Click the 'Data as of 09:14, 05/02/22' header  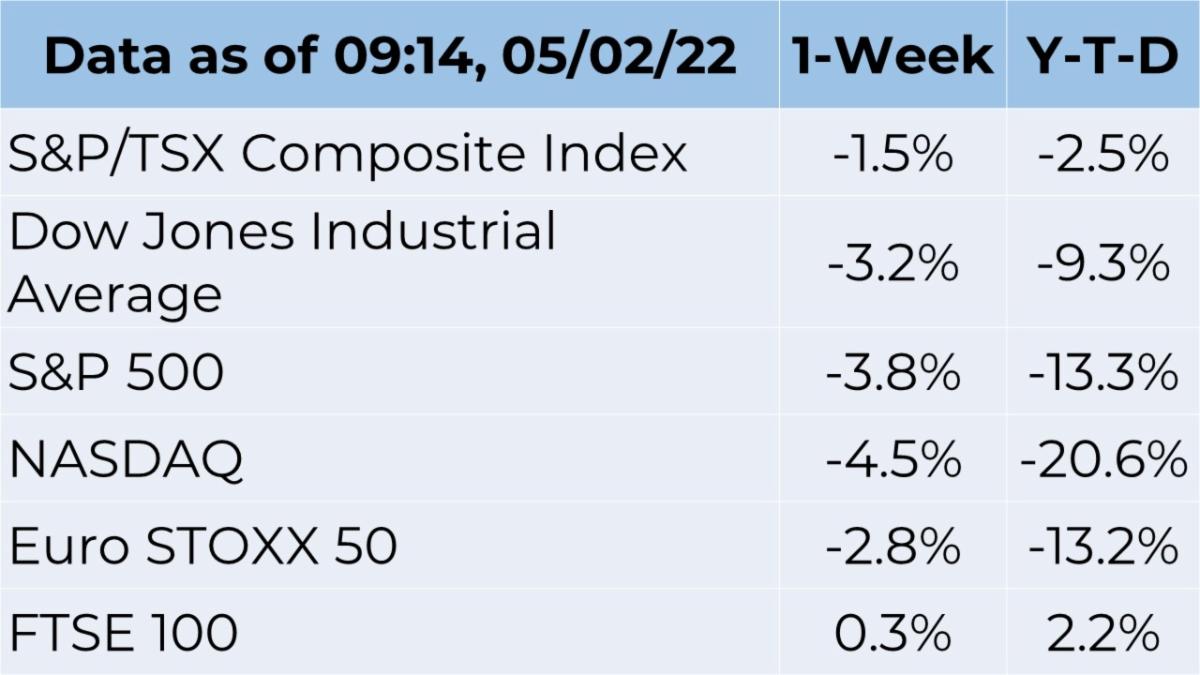pos(390,57)
